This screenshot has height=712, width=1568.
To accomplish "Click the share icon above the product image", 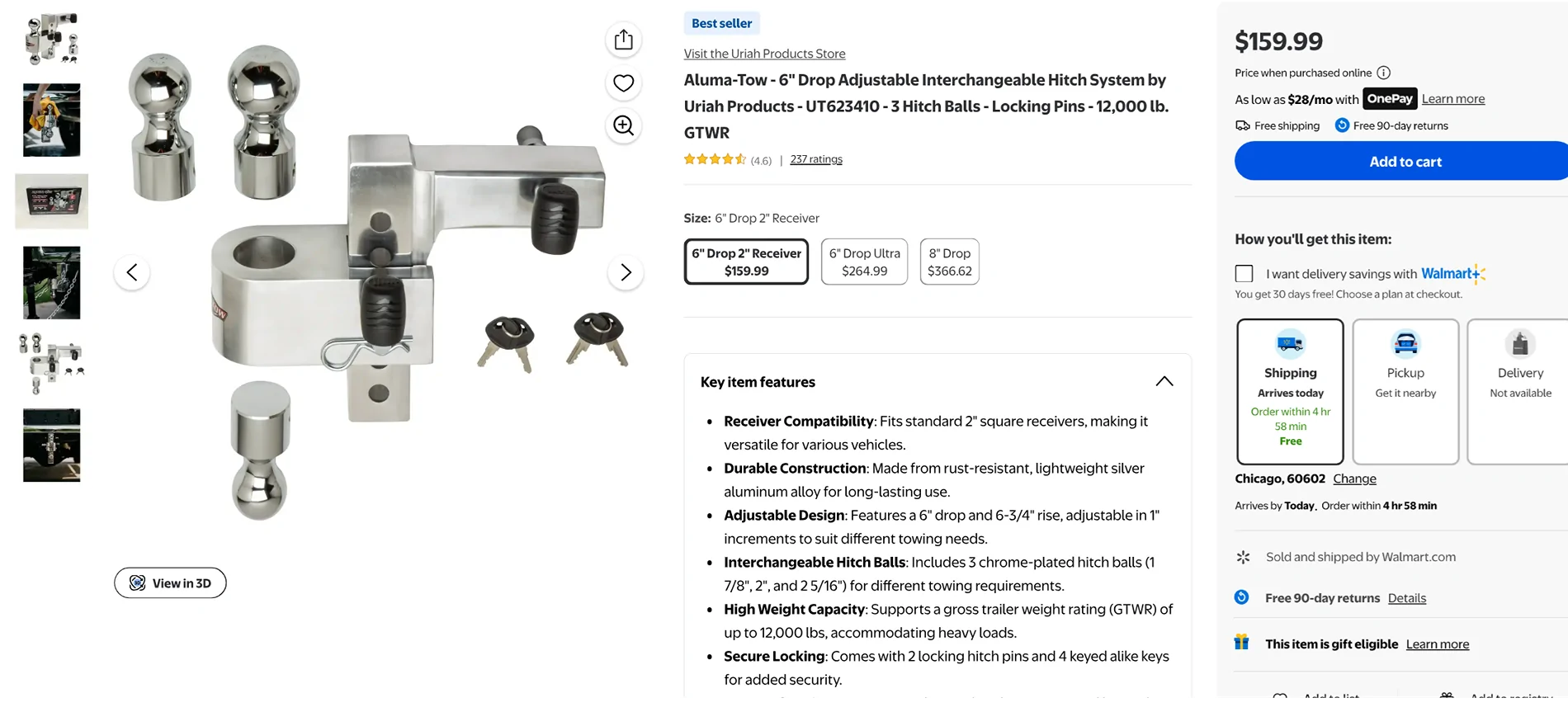I will pyautogui.click(x=623, y=39).
